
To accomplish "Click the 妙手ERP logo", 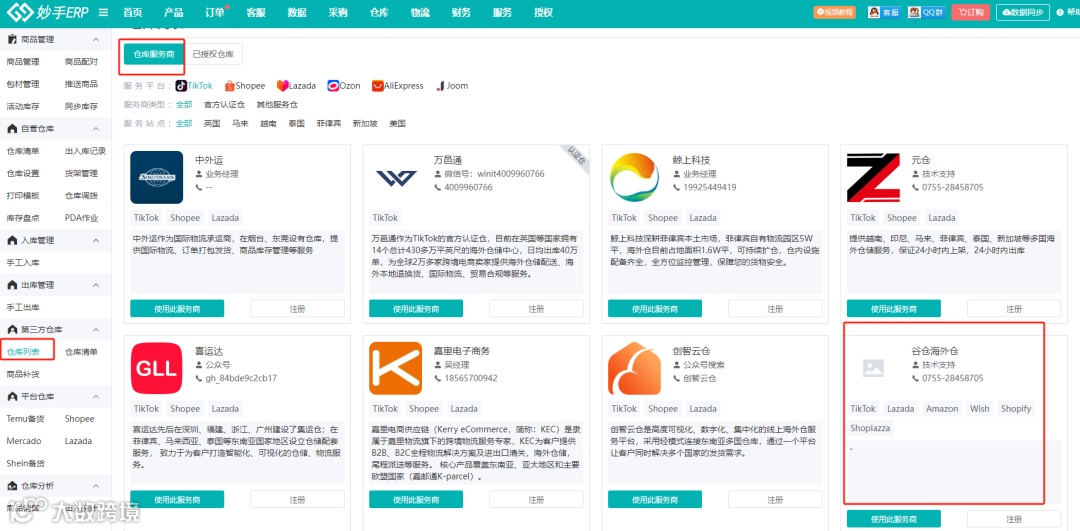I will click(47, 12).
